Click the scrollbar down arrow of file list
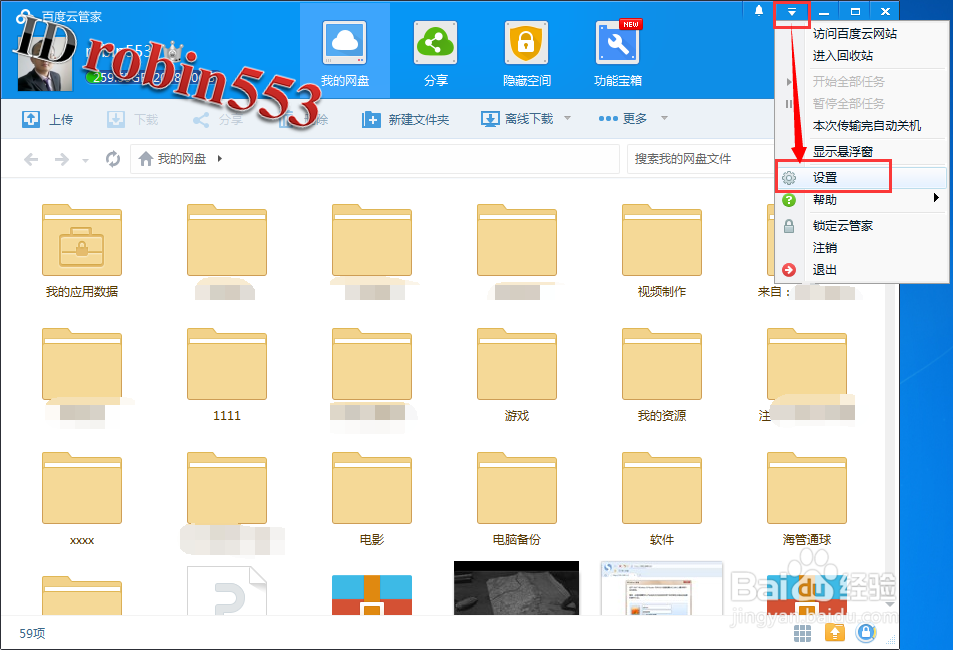Viewport: 953px width, 650px height. point(890,604)
